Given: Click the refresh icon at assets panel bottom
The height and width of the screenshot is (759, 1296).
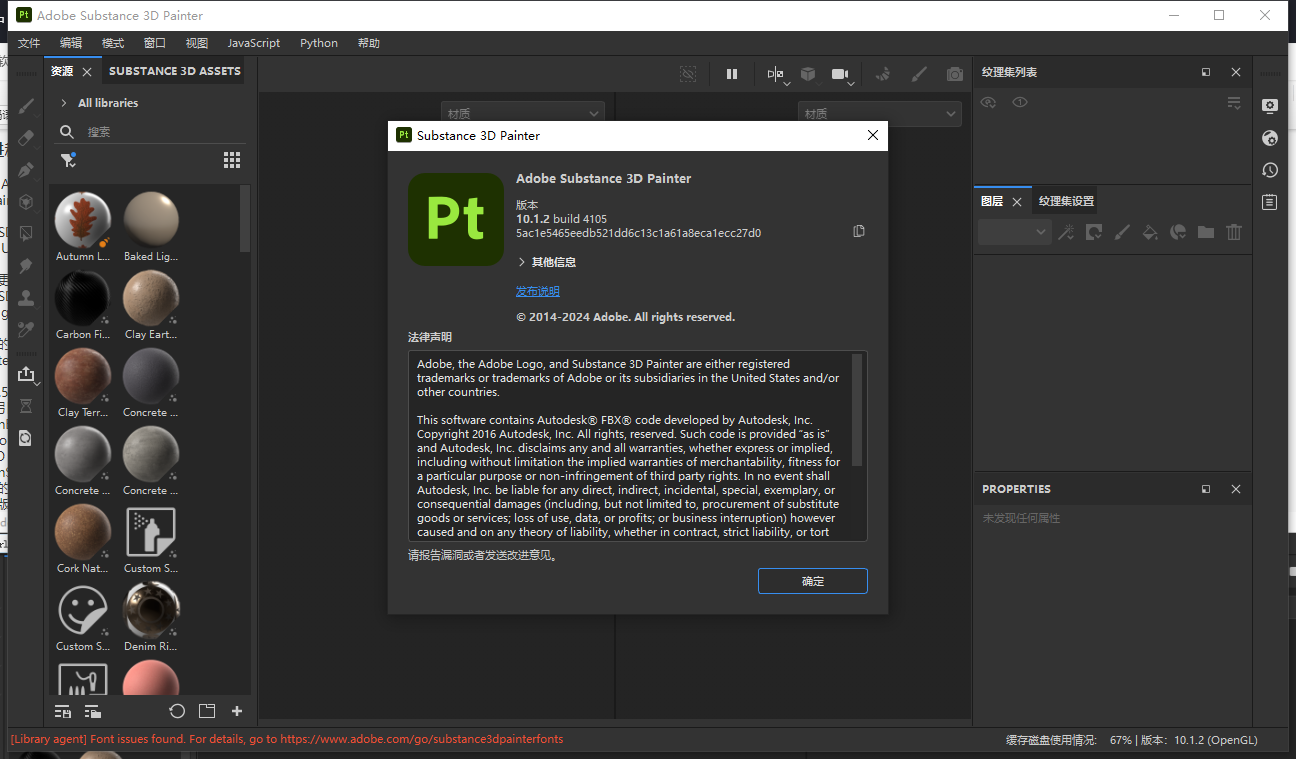Looking at the screenshot, I should click(177, 711).
